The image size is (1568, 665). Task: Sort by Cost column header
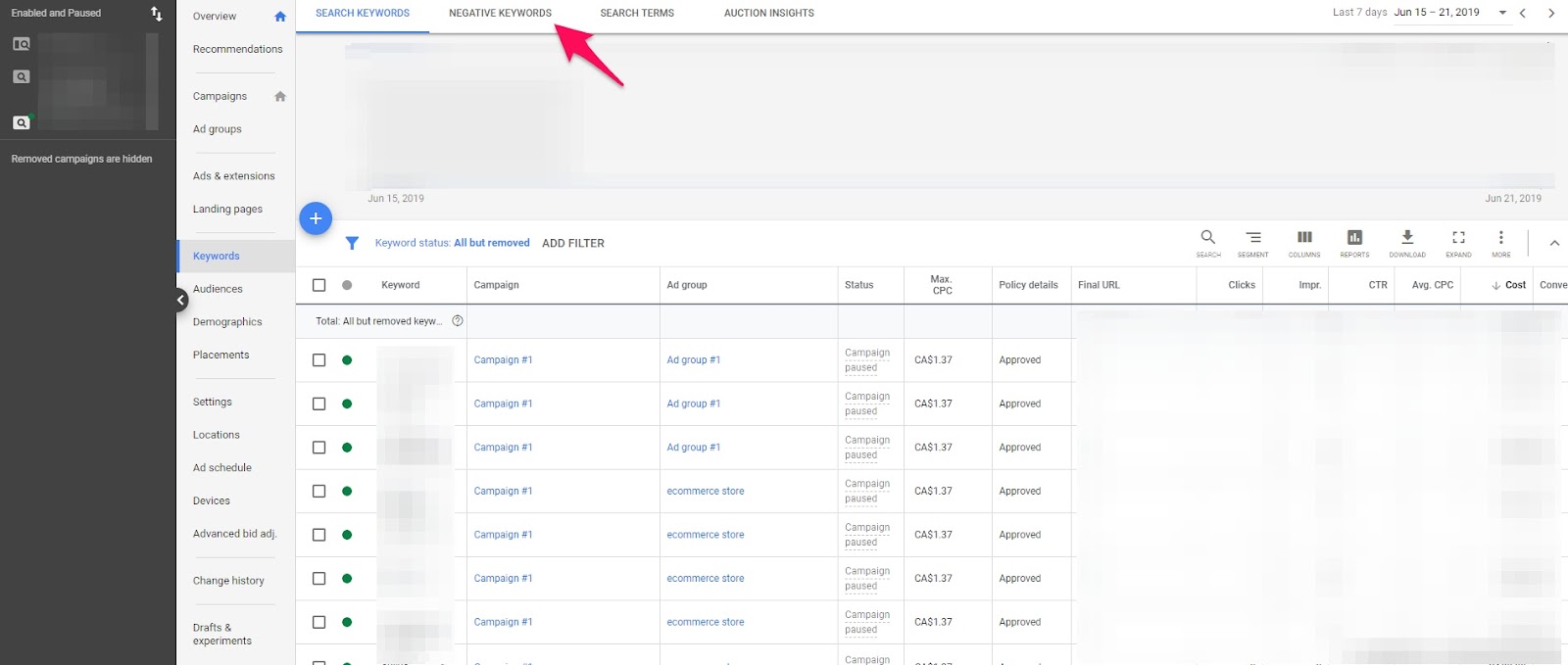coord(1508,285)
